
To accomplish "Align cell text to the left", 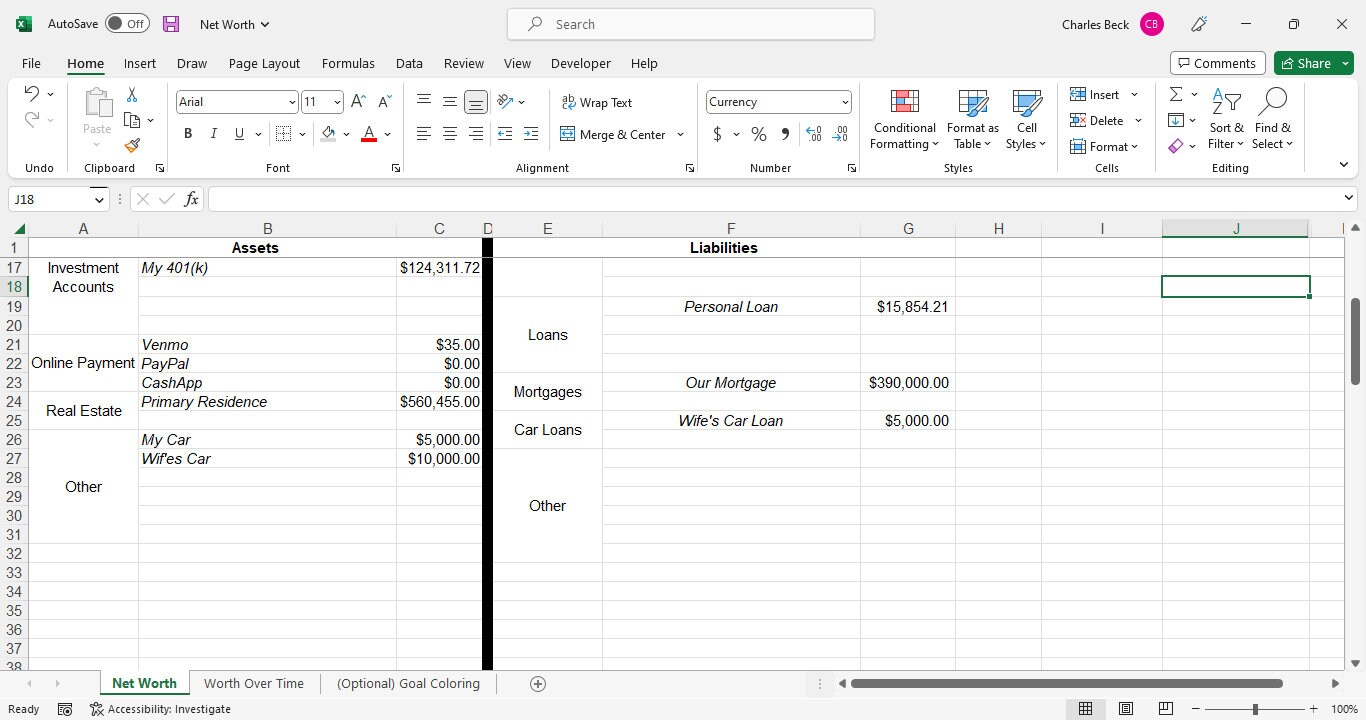I will pyautogui.click(x=424, y=134).
